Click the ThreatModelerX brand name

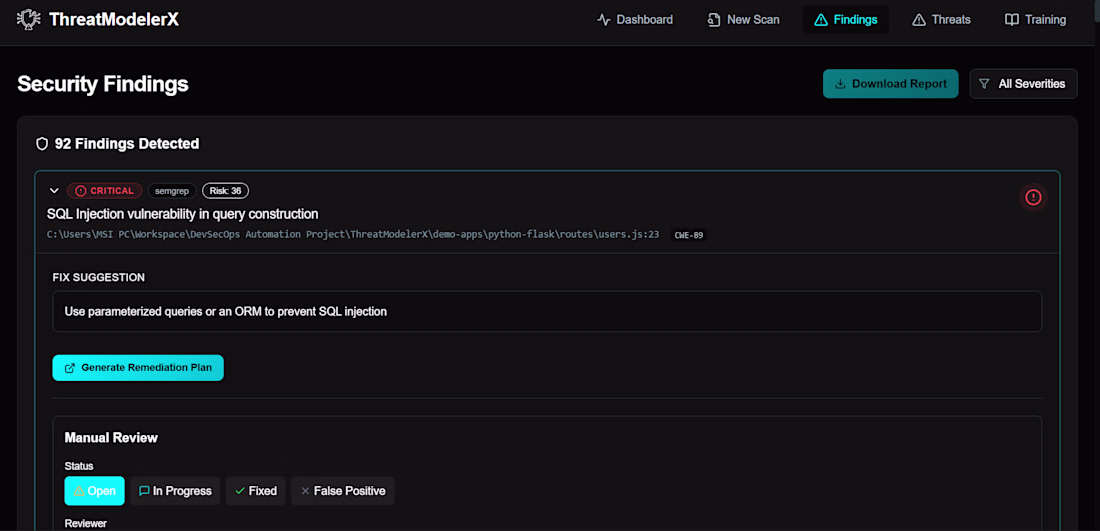[x=114, y=20]
